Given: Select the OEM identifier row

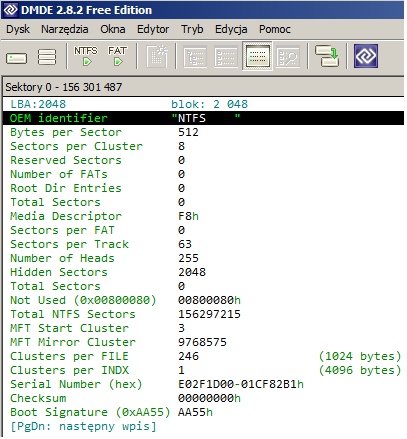Looking at the screenshot, I should (204, 118).
